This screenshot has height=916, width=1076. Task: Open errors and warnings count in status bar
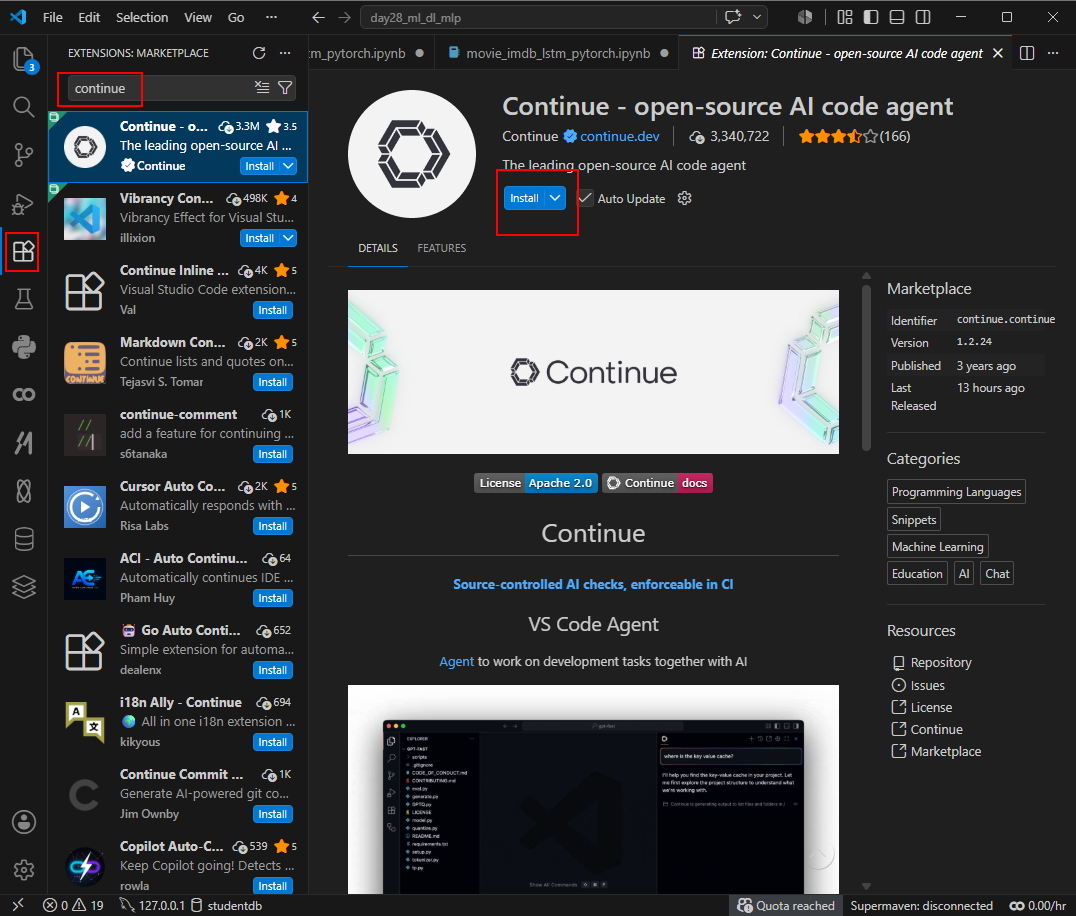coord(73,905)
